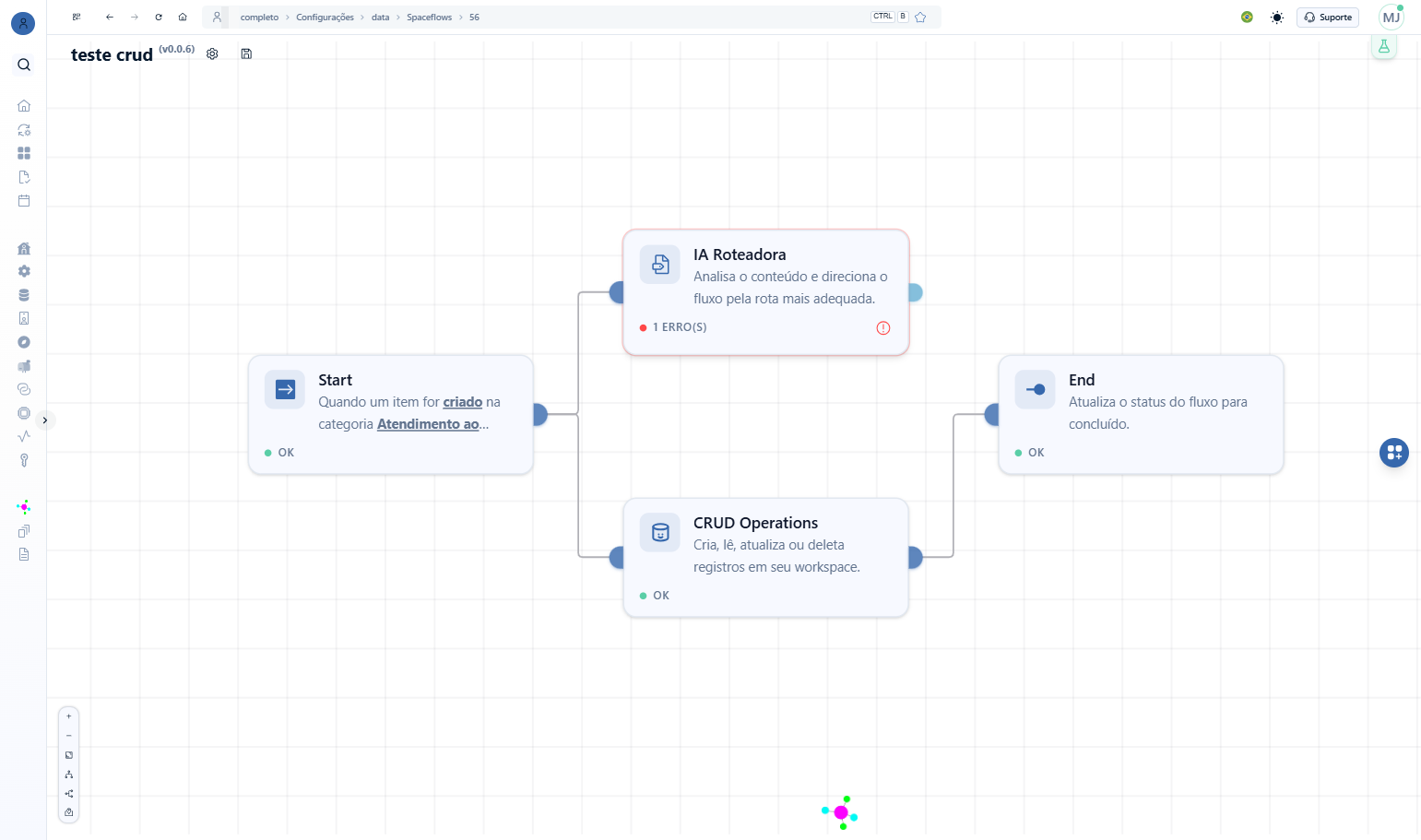The image size is (1421, 840).
Task: Open the Configurações breadcrumb
Action: tap(325, 18)
